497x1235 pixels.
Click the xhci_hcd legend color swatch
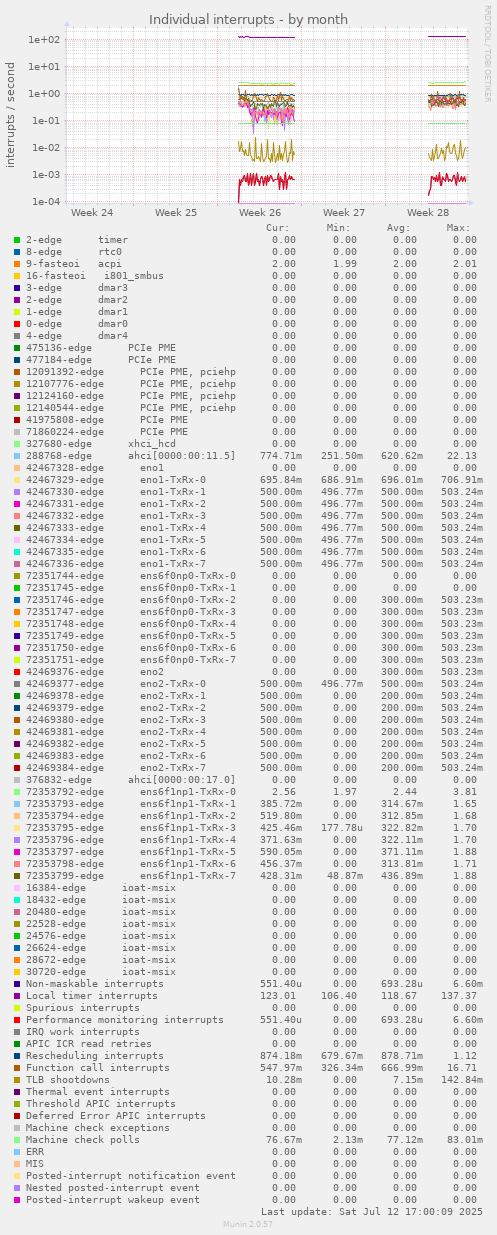click(x=17, y=444)
